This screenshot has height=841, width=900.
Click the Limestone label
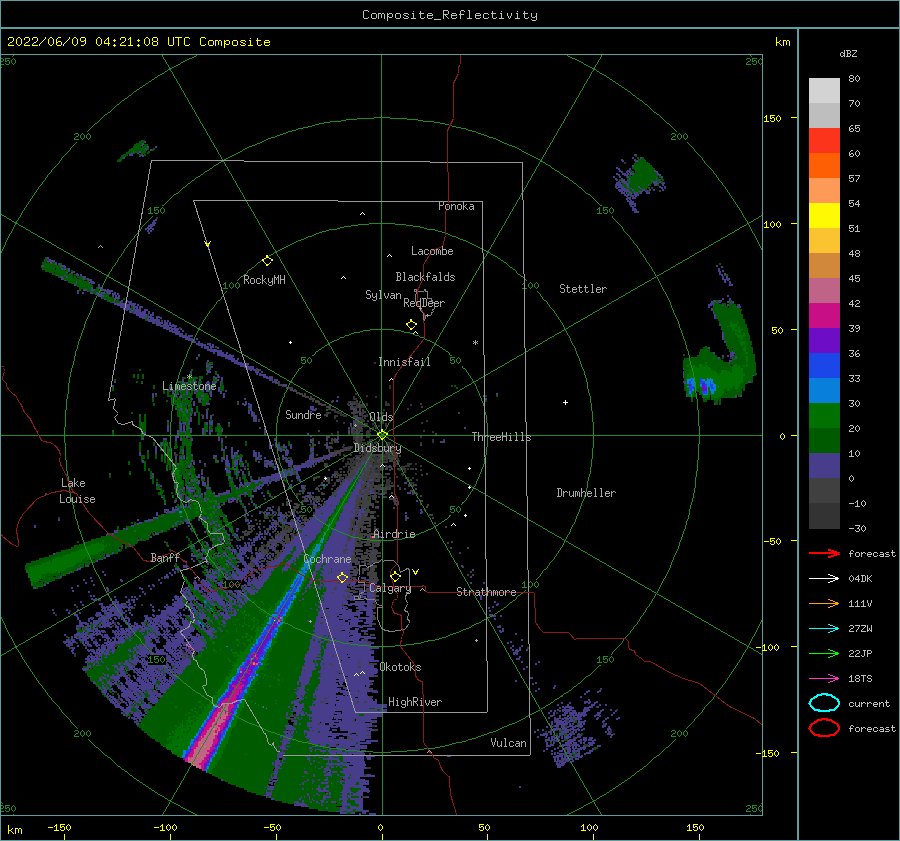(189, 386)
